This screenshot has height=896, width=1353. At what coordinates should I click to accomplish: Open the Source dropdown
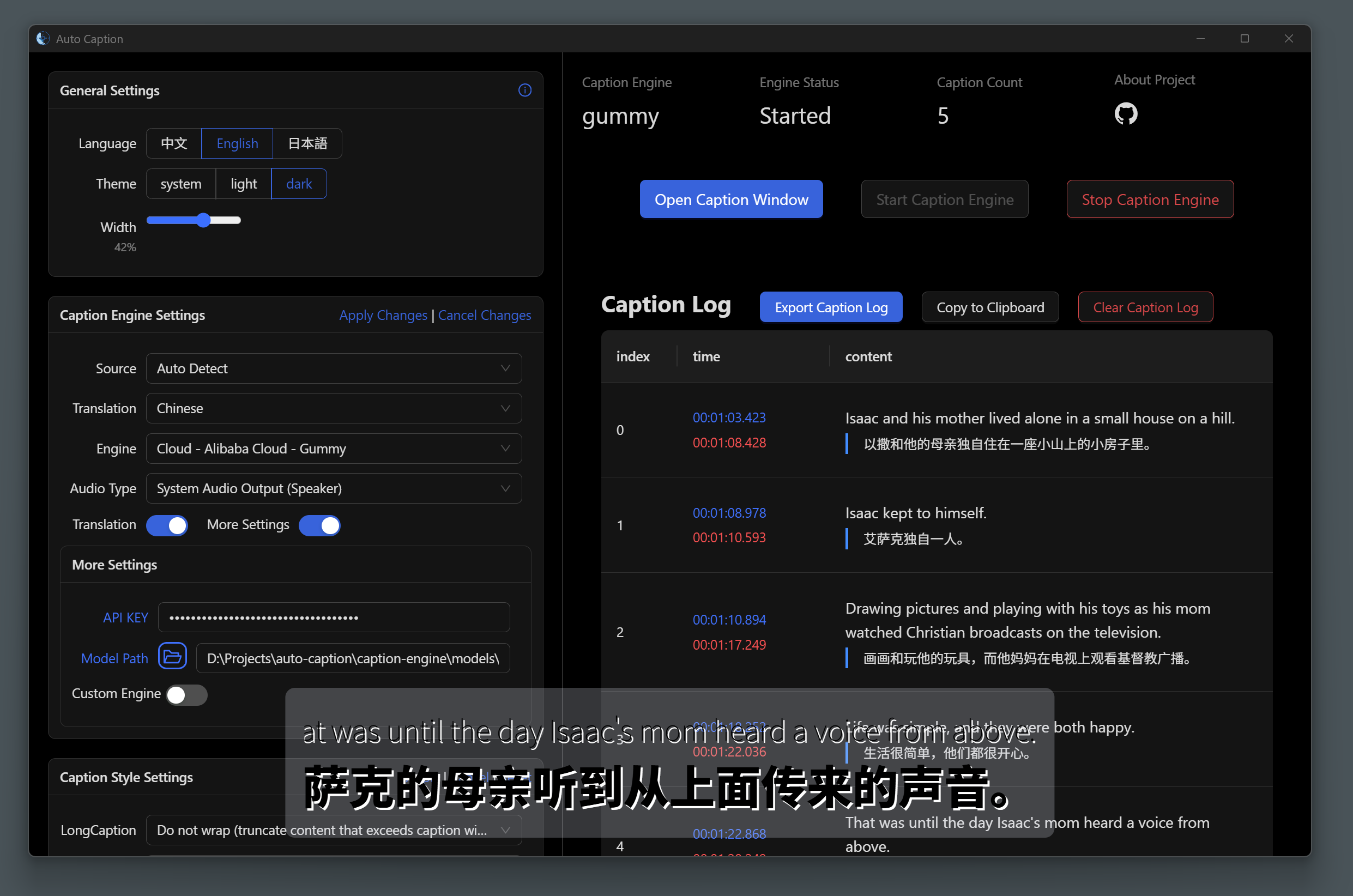point(334,368)
